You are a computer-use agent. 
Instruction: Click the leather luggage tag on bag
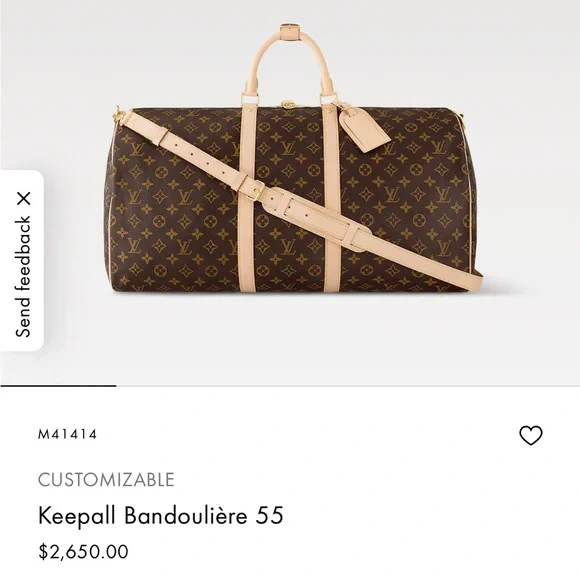point(364,128)
